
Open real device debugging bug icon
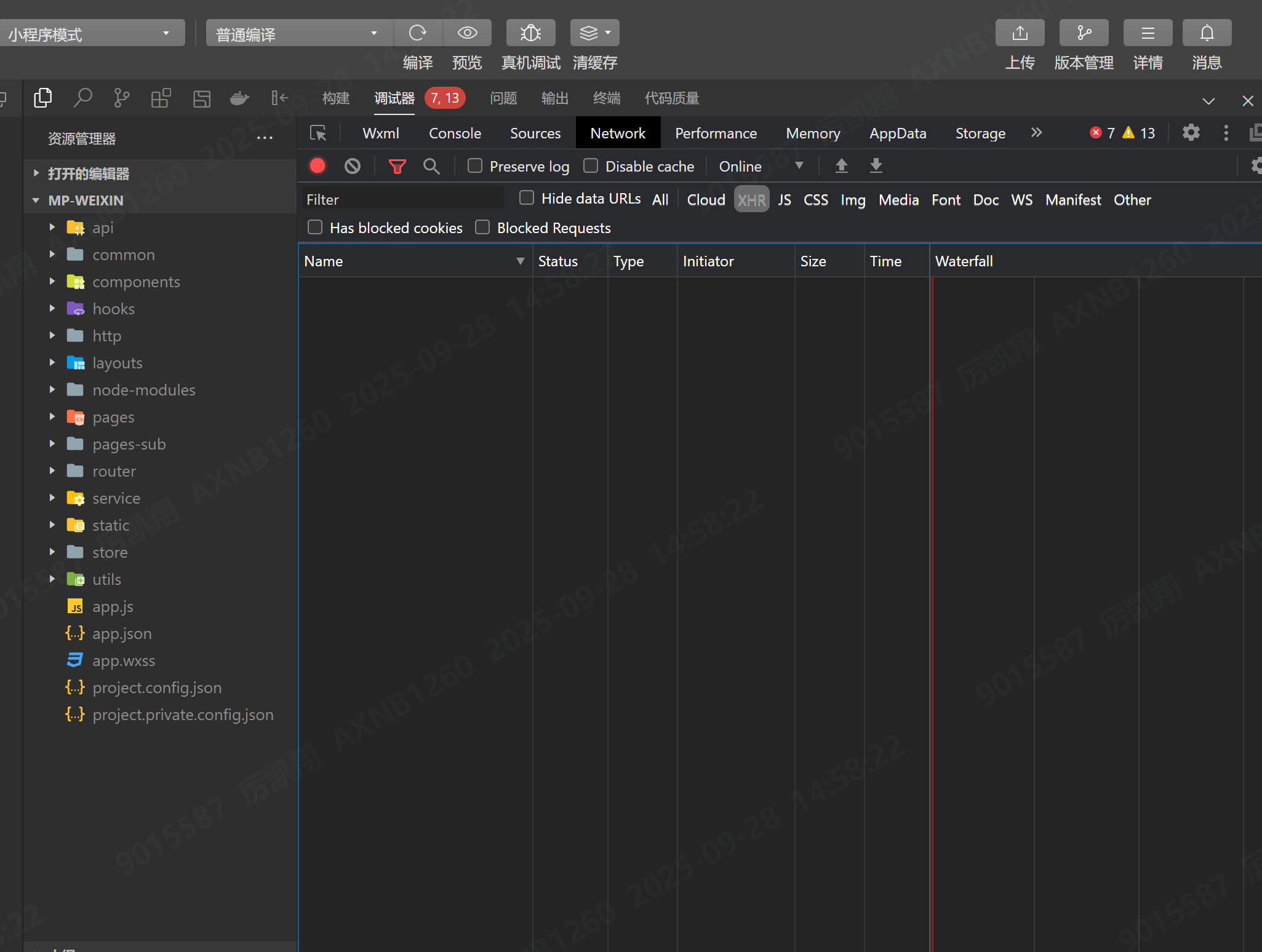(530, 33)
